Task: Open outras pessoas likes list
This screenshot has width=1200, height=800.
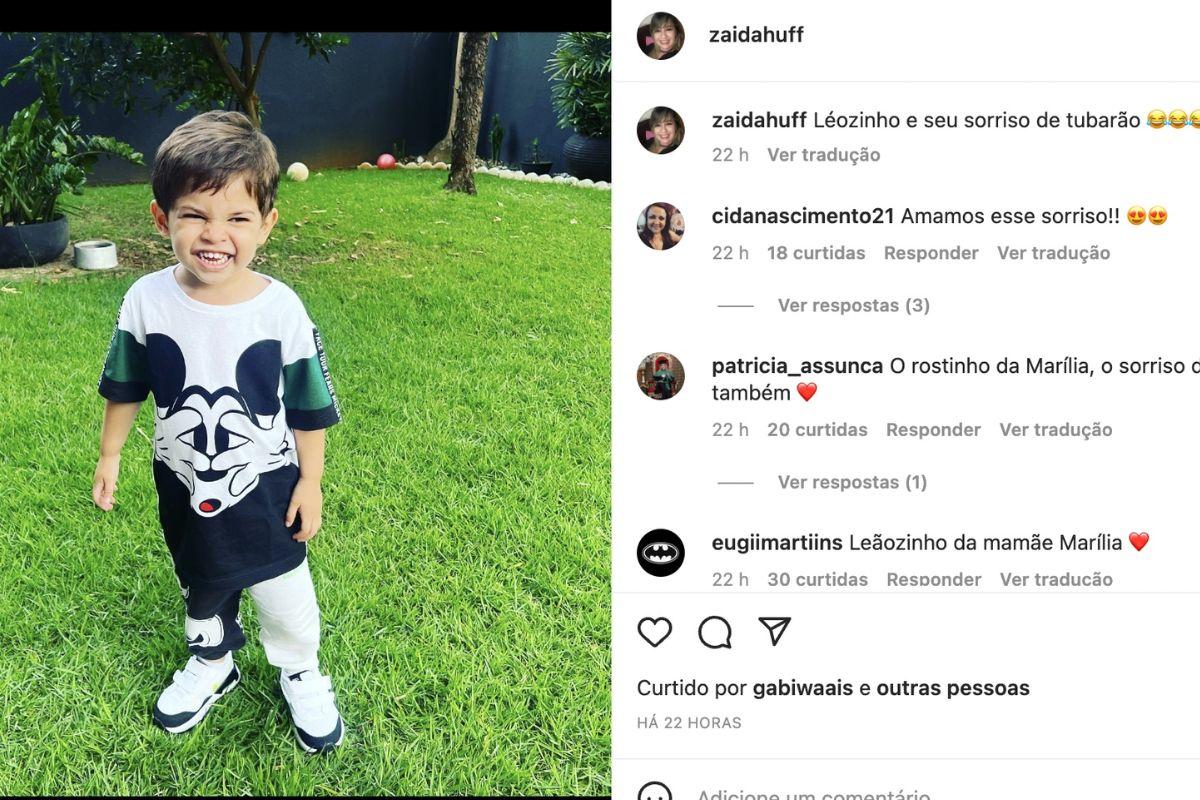Action: (953, 688)
